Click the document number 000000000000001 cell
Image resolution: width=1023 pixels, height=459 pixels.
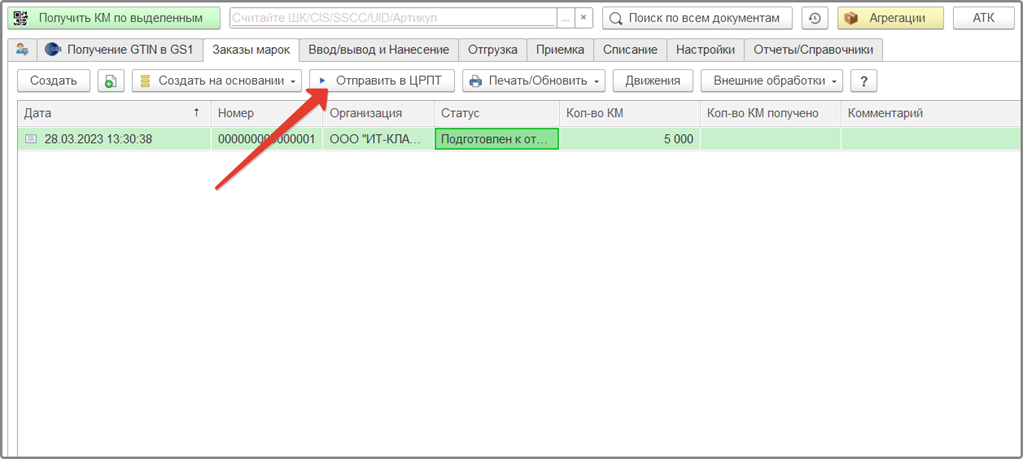pyautogui.click(x=267, y=139)
